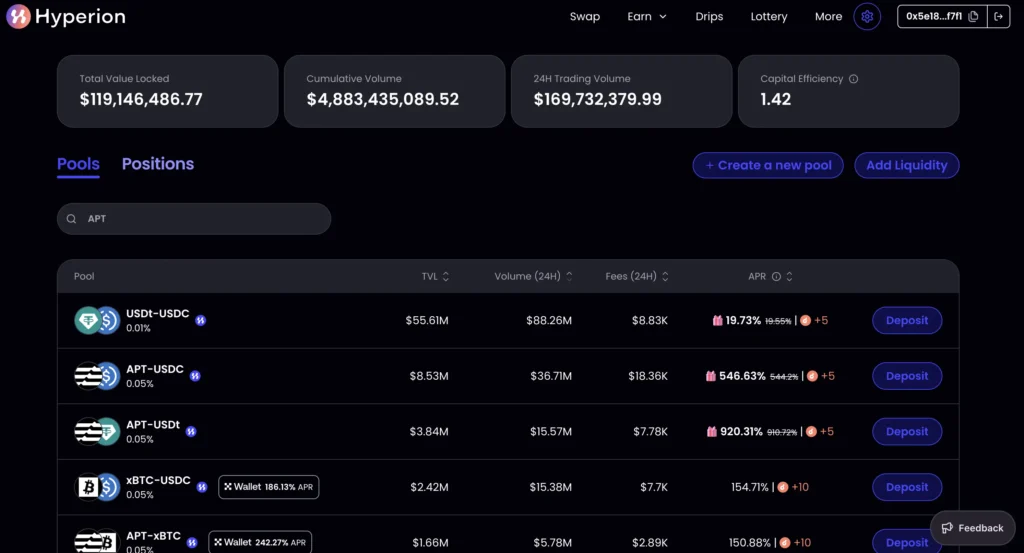The width and height of the screenshot is (1024, 553).
Task: Open the Lottery page
Action: pos(769,16)
